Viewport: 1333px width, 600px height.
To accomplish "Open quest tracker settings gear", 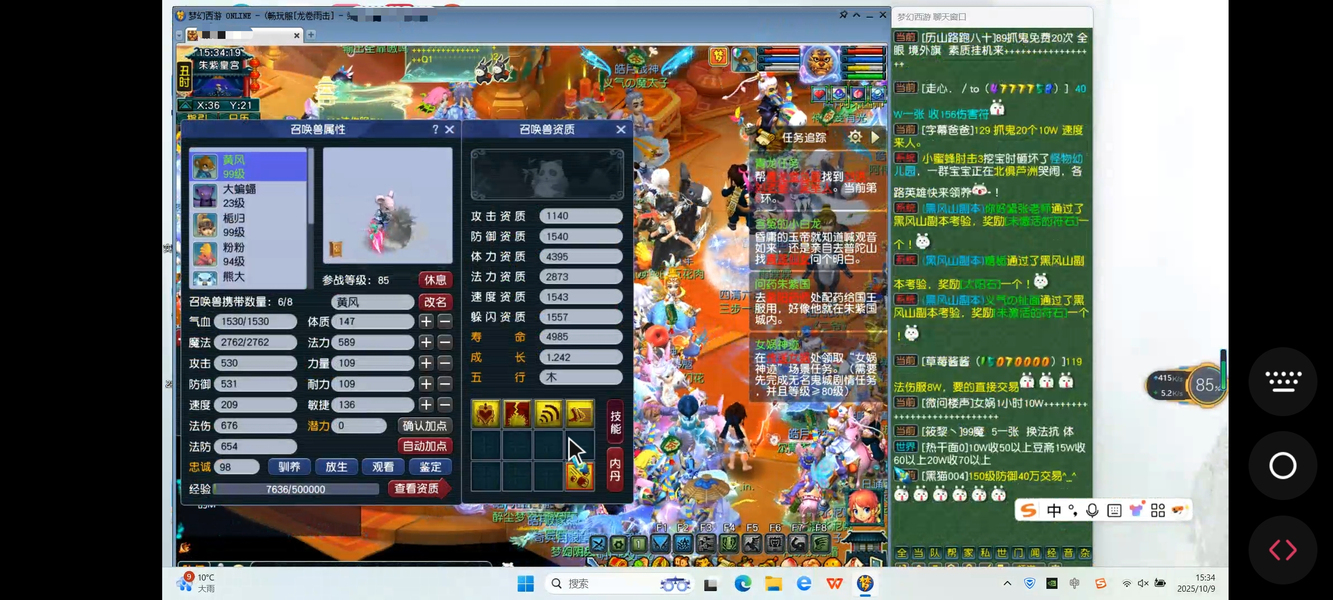I will (855, 137).
